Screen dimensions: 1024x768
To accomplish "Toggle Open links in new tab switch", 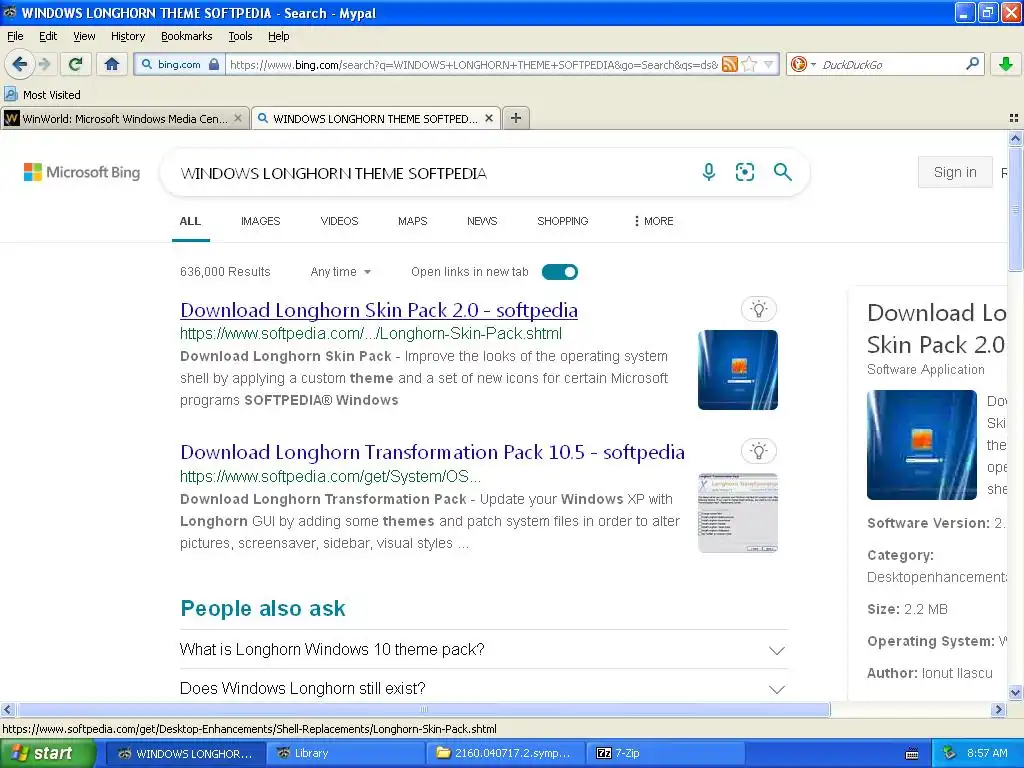I will 560,272.
